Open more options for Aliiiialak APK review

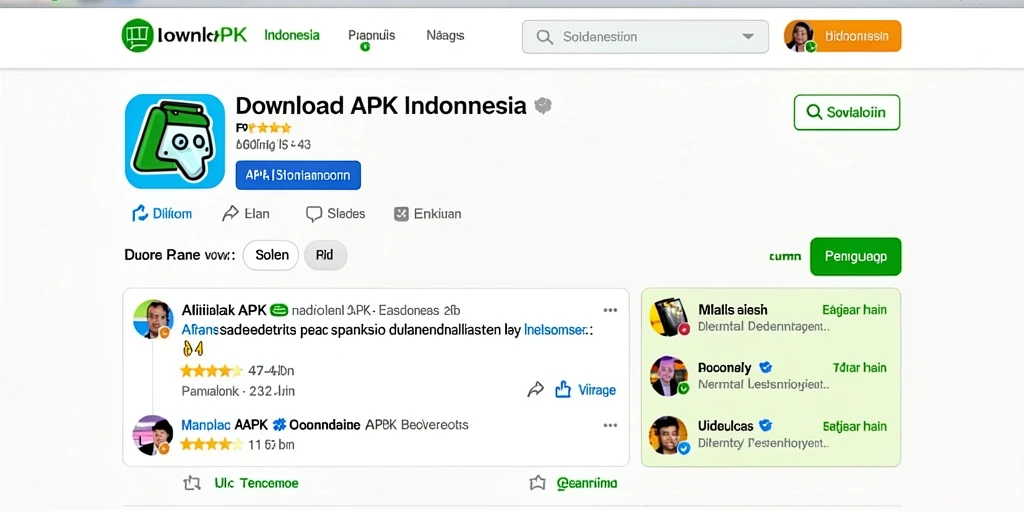[x=611, y=310]
